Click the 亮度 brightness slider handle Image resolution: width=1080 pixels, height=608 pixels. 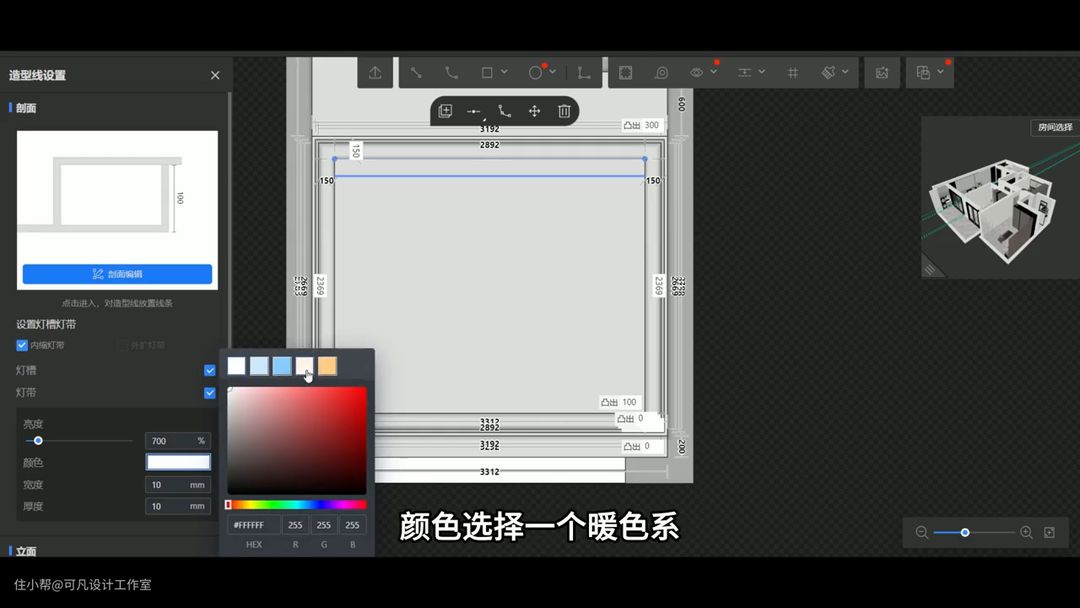[x=38, y=441]
